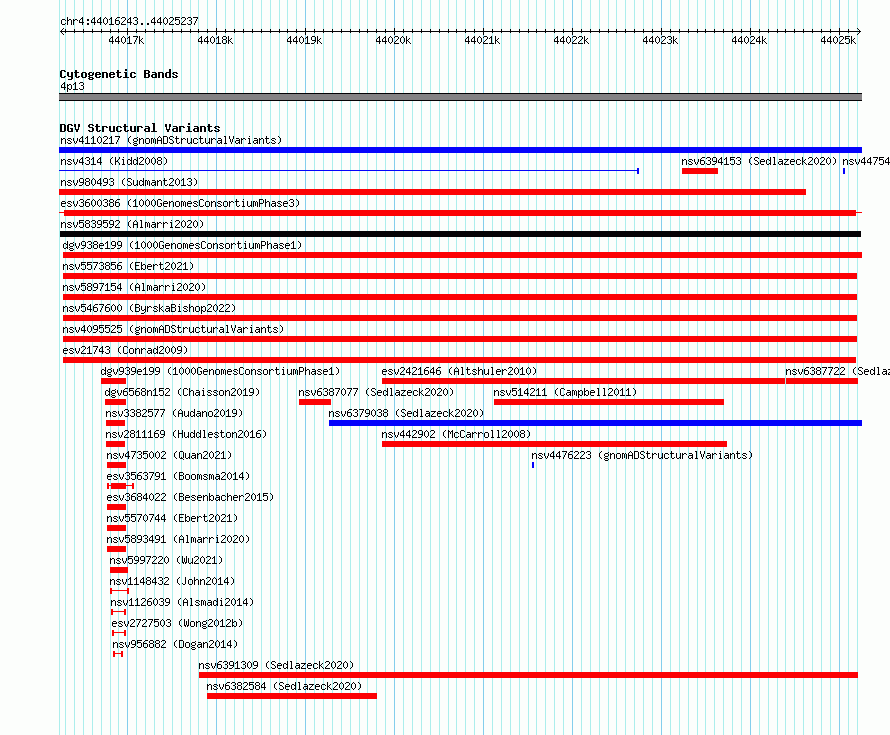Click nsv4095525 (gnomADStructuralVariants) label
The width and height of the screenshot is (890, 735).
[173, 329]
